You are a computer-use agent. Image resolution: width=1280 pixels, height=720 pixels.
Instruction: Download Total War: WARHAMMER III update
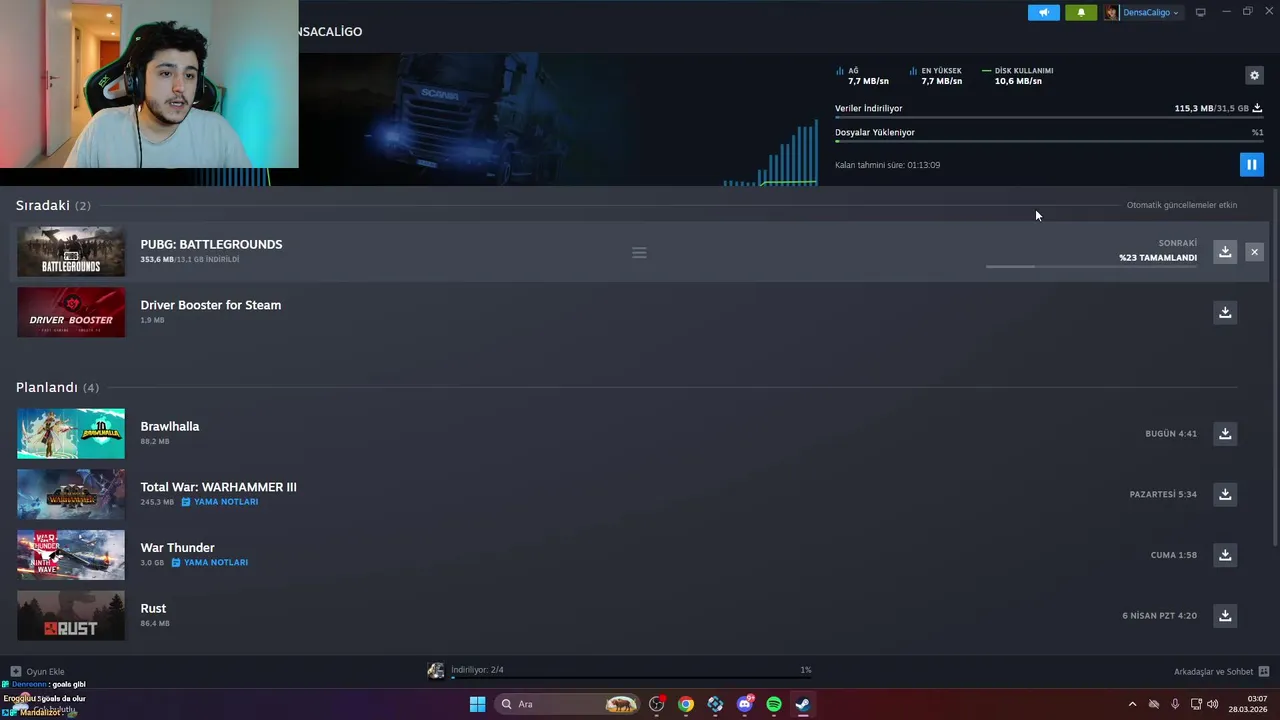(1225, 494)
